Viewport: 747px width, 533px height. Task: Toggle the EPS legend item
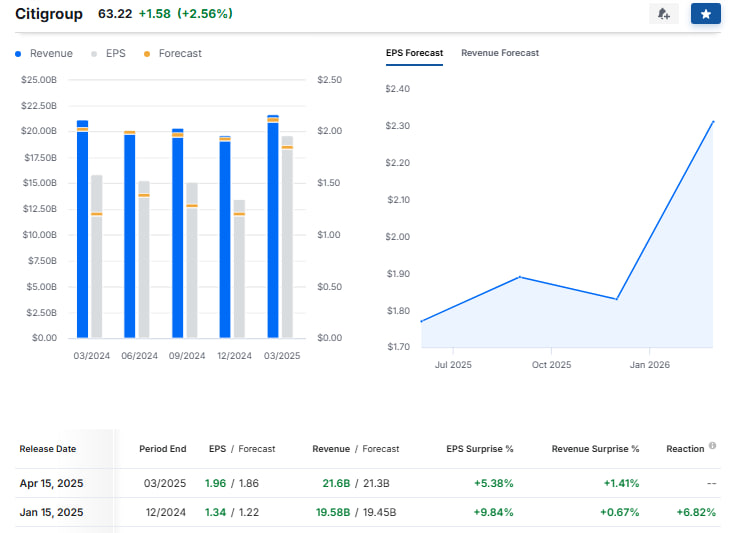click(x=109, y=53)
